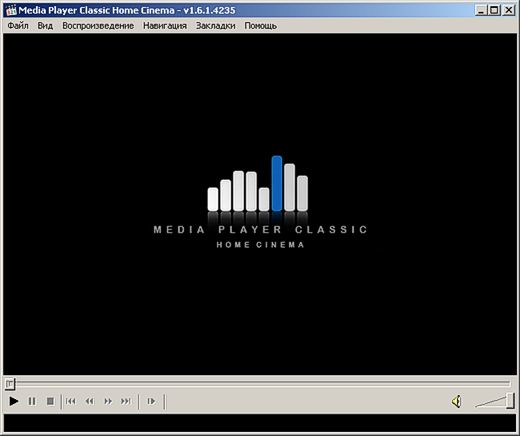Image resolution: width=520 pixels, height=436 pixels.
Task: Click the Play button
Action: coord(14,401)
